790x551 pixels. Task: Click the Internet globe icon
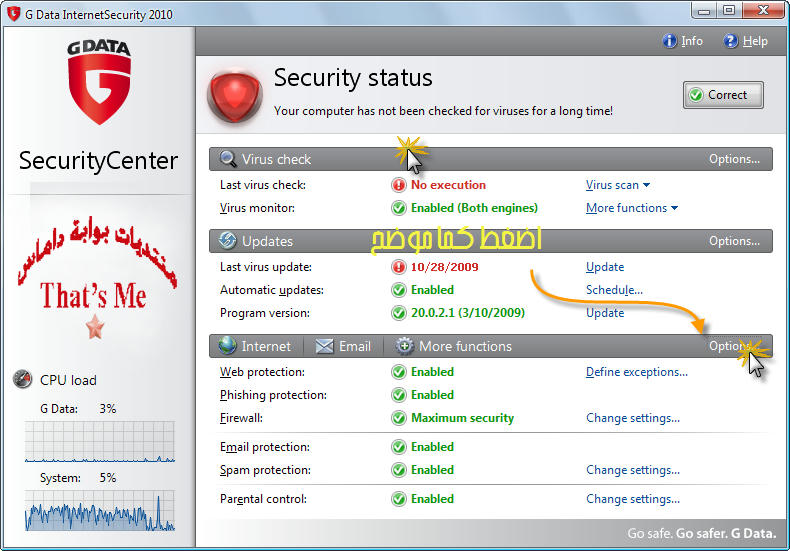click(228, 346)
